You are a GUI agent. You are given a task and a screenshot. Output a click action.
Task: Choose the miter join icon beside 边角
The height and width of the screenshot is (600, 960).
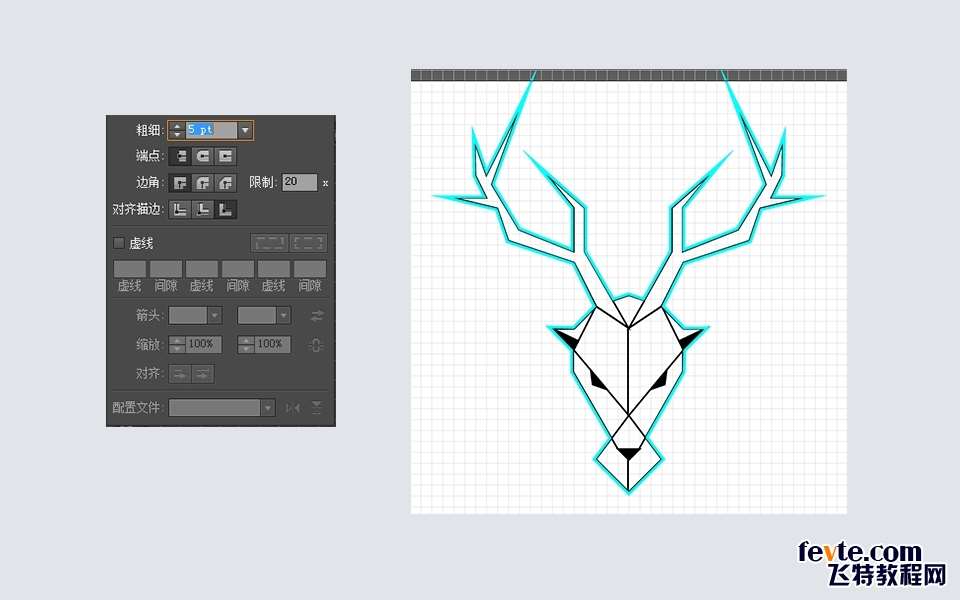click(180, 182)
